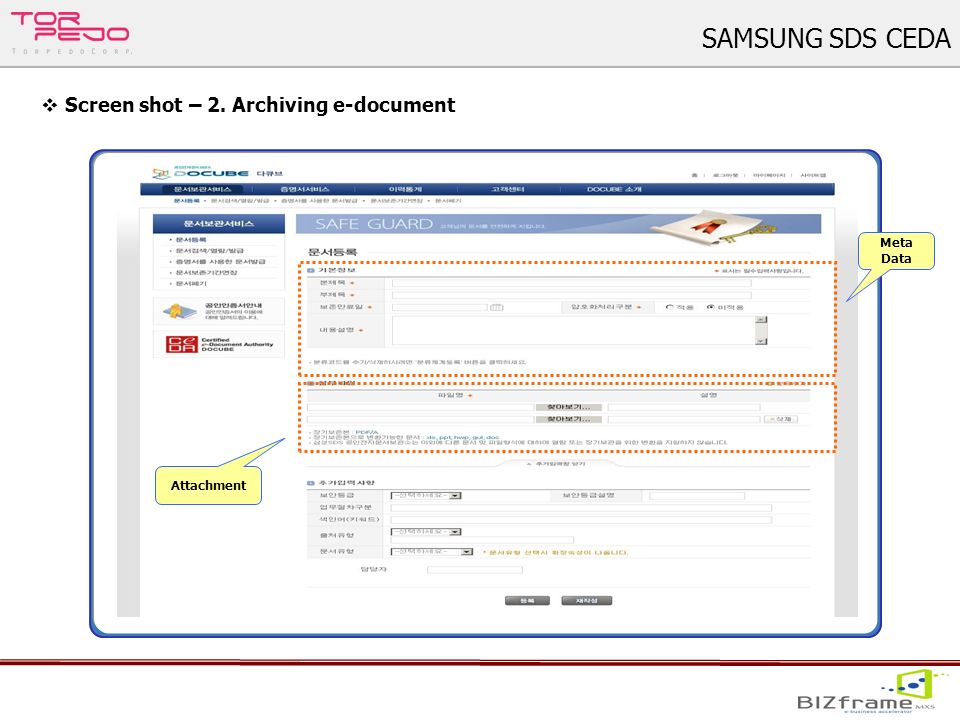The height and width of the screenshot is (720, 960).
Task: Click the 사이트맵 link at the top right
Action: pyautogui.click(x=813, y=176)
